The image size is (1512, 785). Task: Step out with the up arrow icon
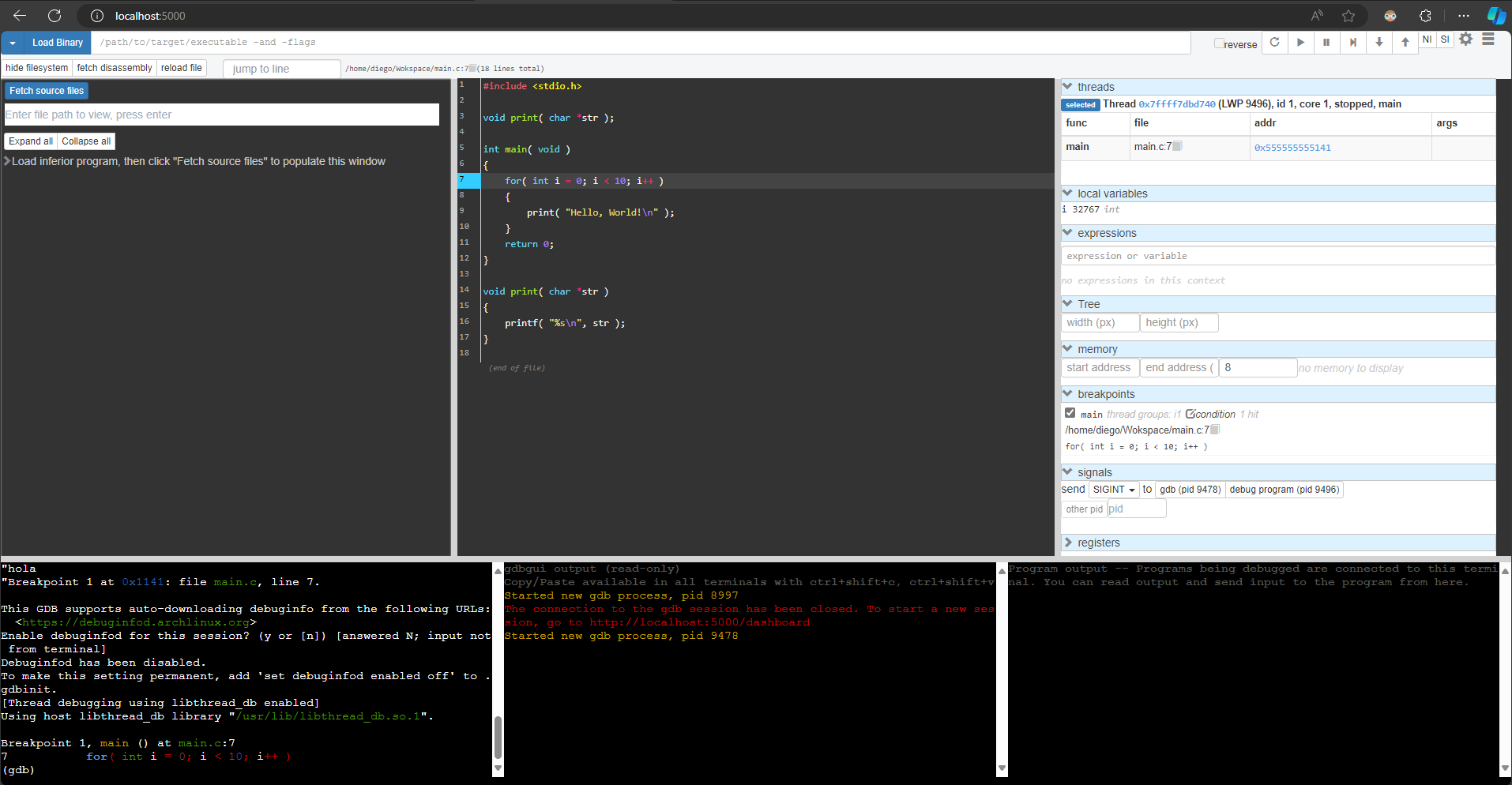pyautogui.click(x=1405, y=43)
